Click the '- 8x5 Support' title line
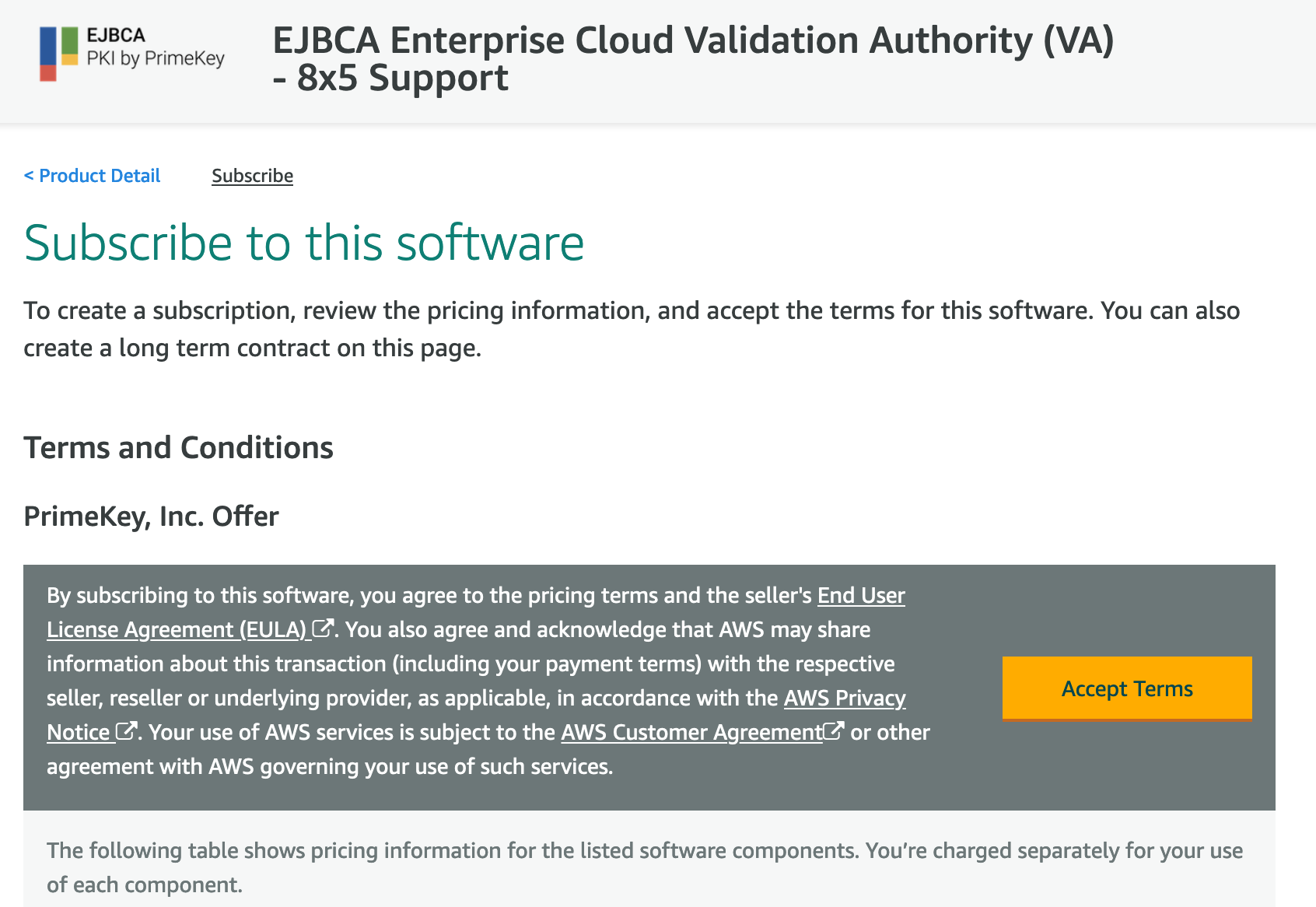Image resolution: width=1316 pixels, height=907 pixels. point(391,79)
